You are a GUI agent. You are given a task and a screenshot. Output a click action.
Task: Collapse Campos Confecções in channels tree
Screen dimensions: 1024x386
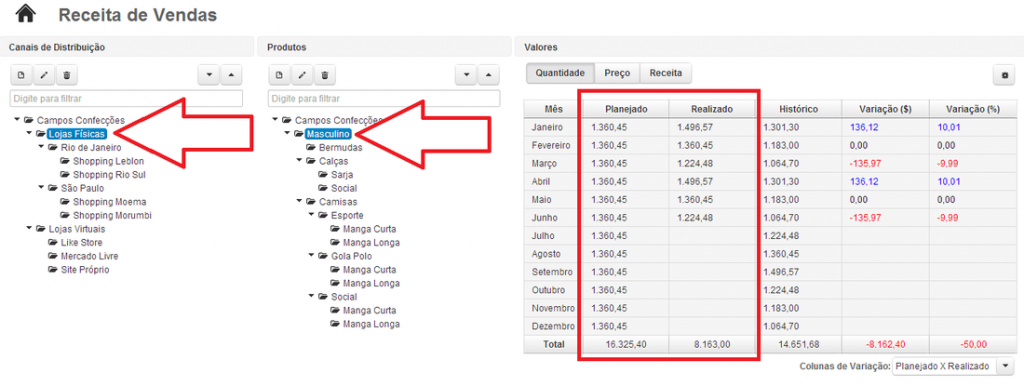pos(17,120)
